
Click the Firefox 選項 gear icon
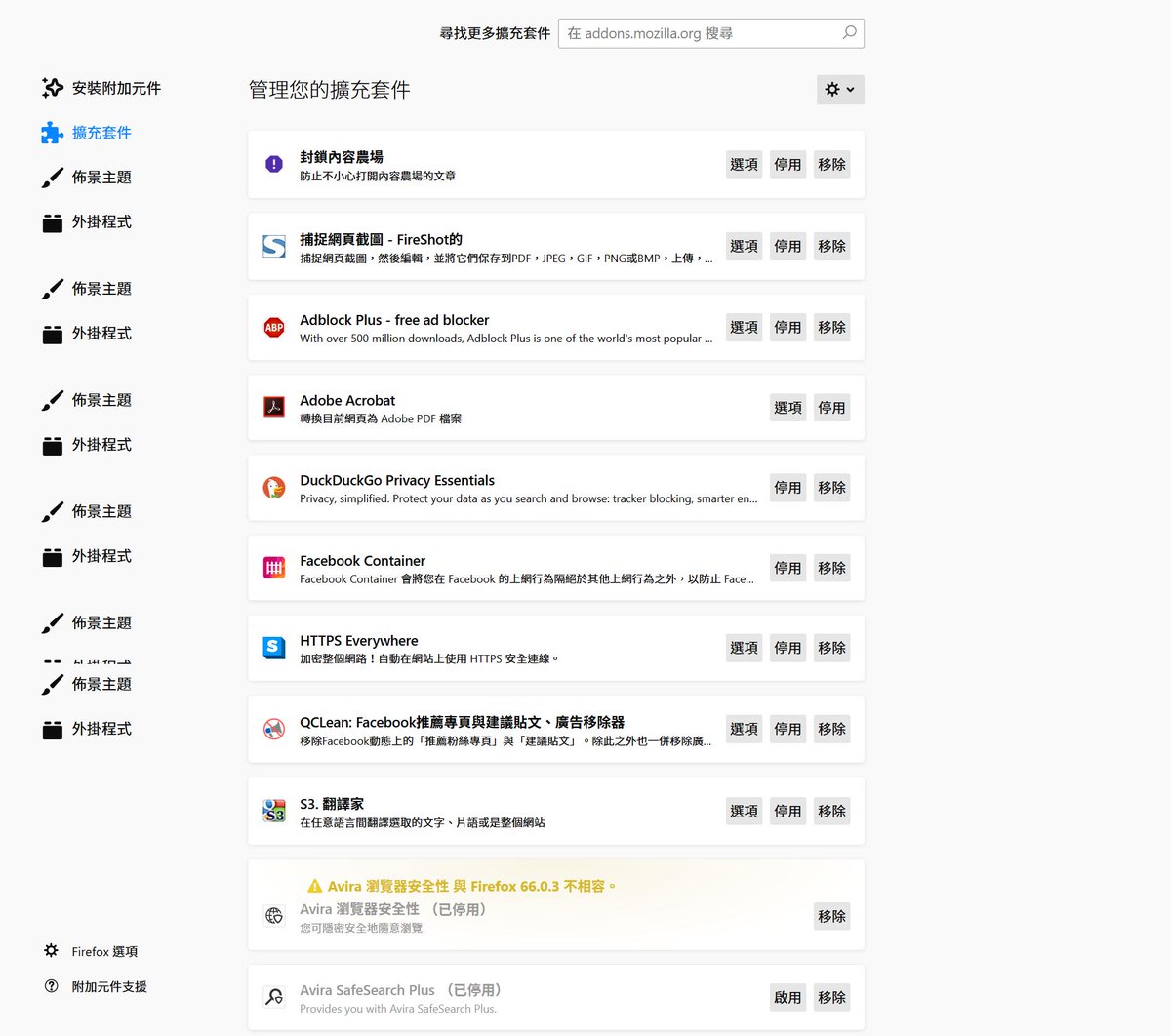tap(52, 951)
